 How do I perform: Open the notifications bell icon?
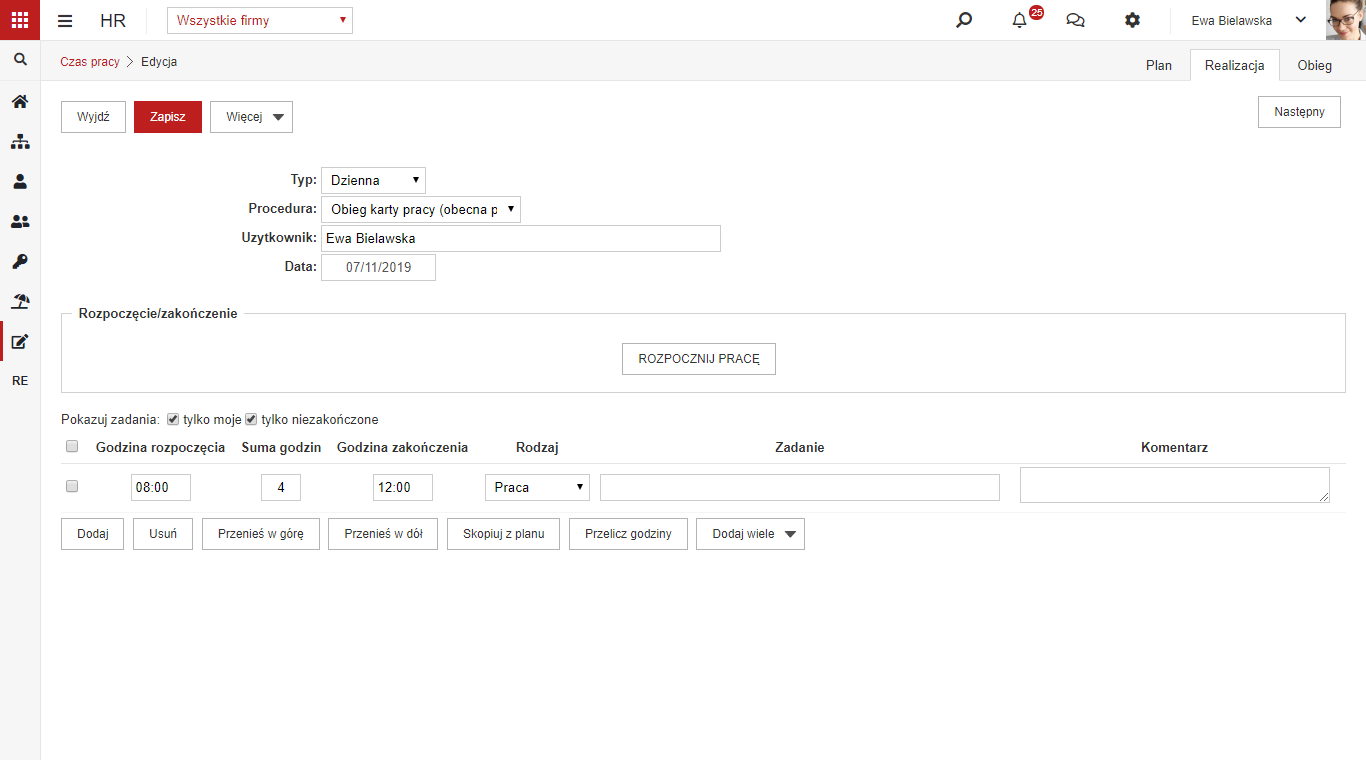[x=1019, y=20]
